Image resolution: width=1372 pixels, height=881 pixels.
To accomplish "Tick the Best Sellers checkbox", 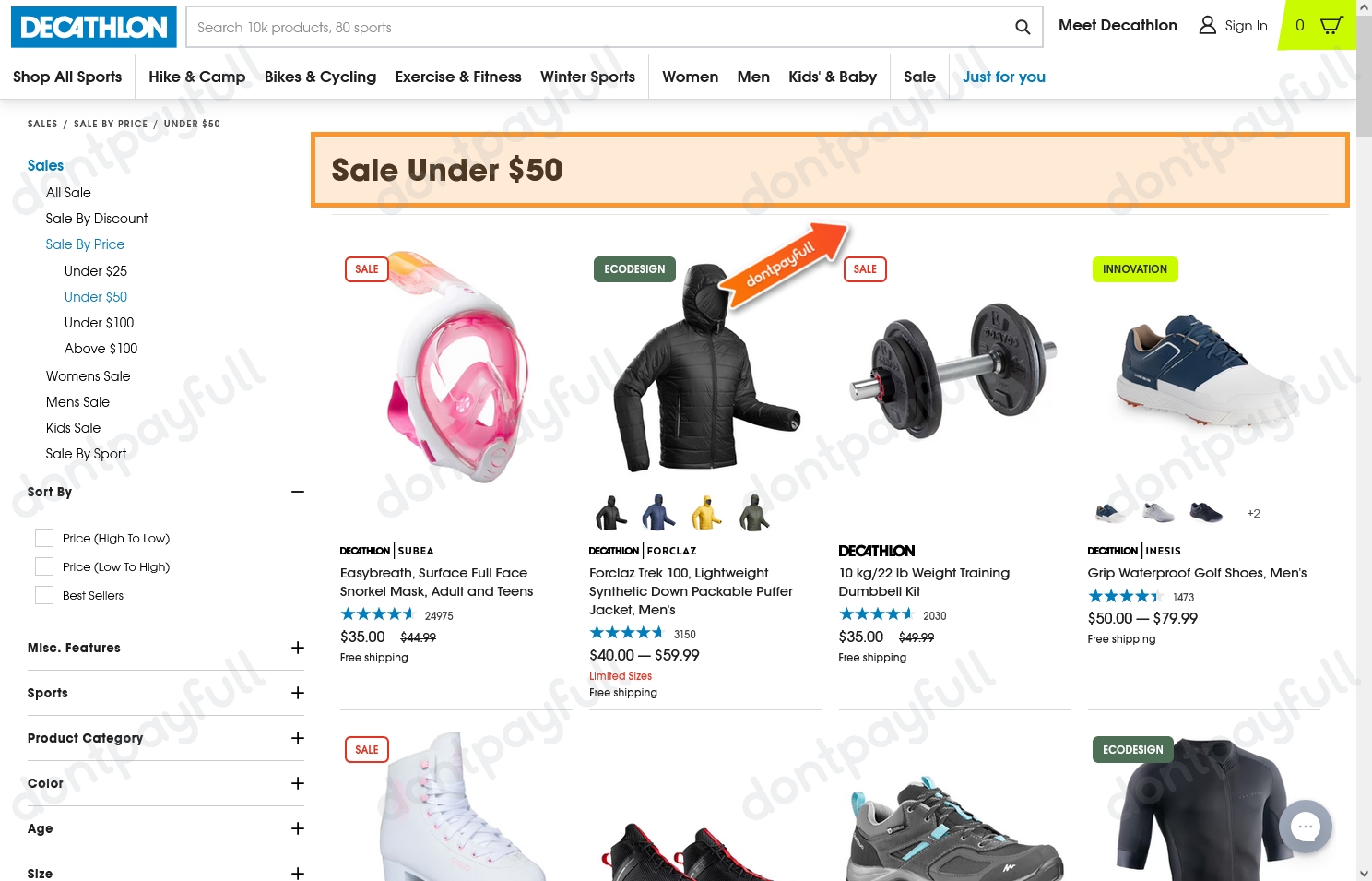I will 44,595.
